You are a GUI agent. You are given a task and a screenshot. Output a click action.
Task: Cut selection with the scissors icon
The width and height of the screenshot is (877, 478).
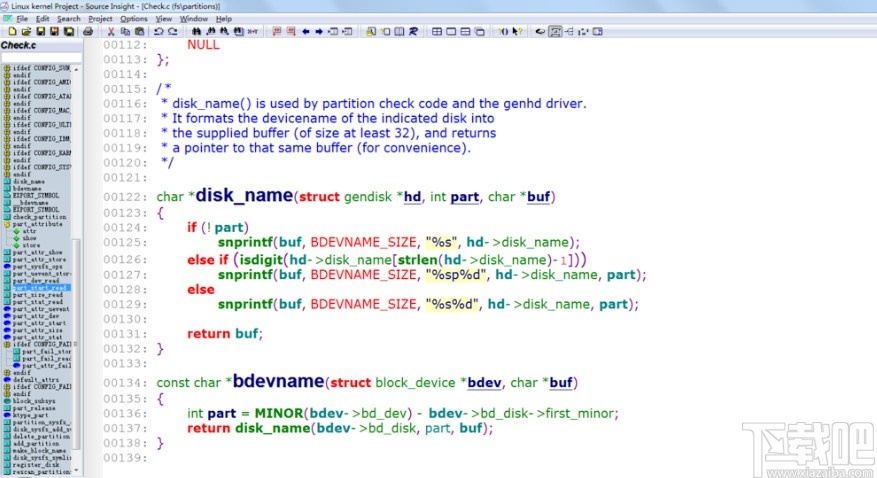point(111,32)
